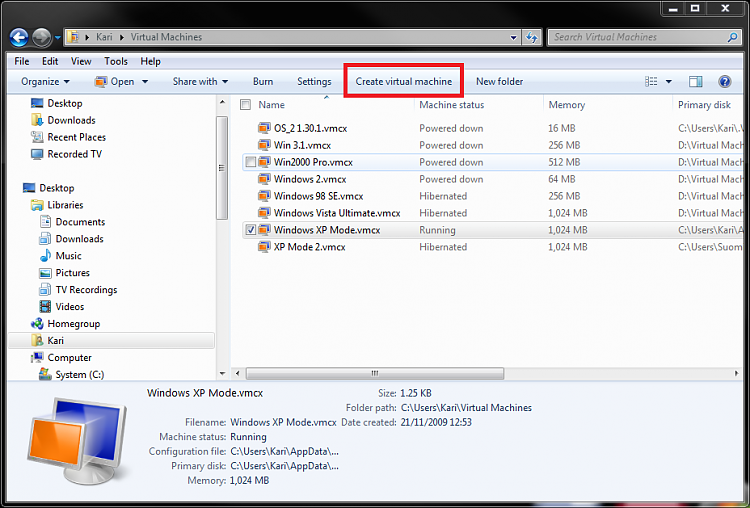Open the Videos library
The image size is (750, 508).
pos(70,307)
